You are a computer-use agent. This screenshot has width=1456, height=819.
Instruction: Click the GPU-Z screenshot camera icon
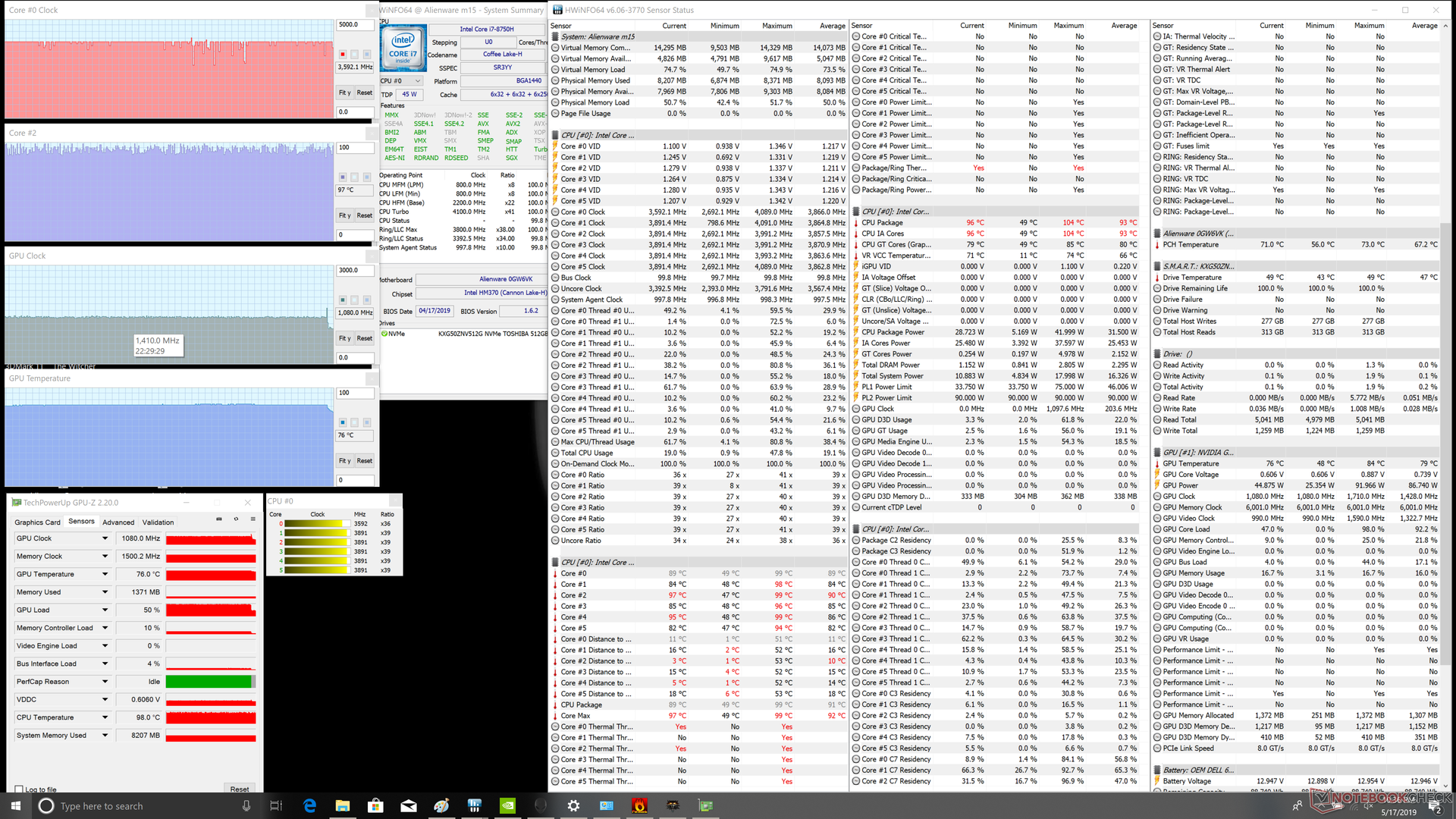click(219, 519)
